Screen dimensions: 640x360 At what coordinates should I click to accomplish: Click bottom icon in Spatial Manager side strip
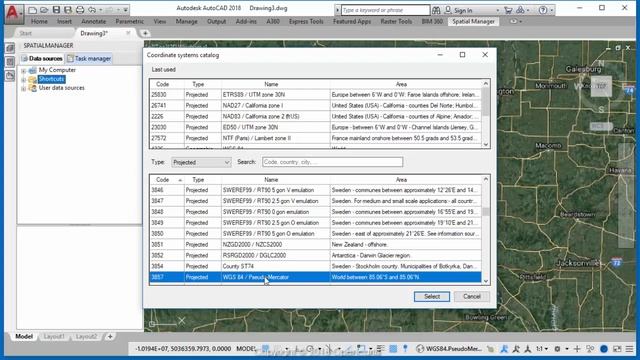coord(10,76)
